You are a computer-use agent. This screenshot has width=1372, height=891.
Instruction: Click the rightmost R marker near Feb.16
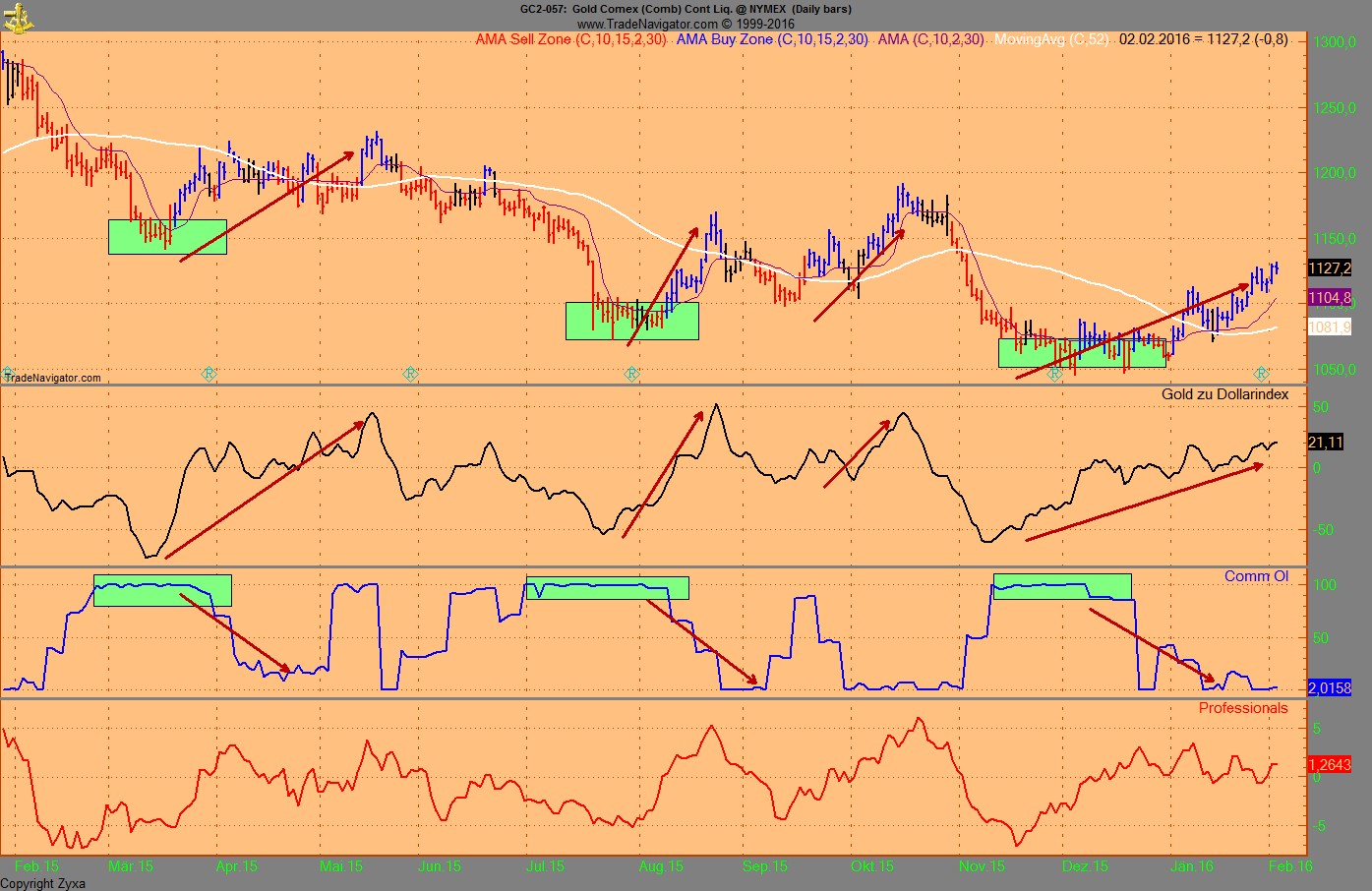click(1261, 374)
